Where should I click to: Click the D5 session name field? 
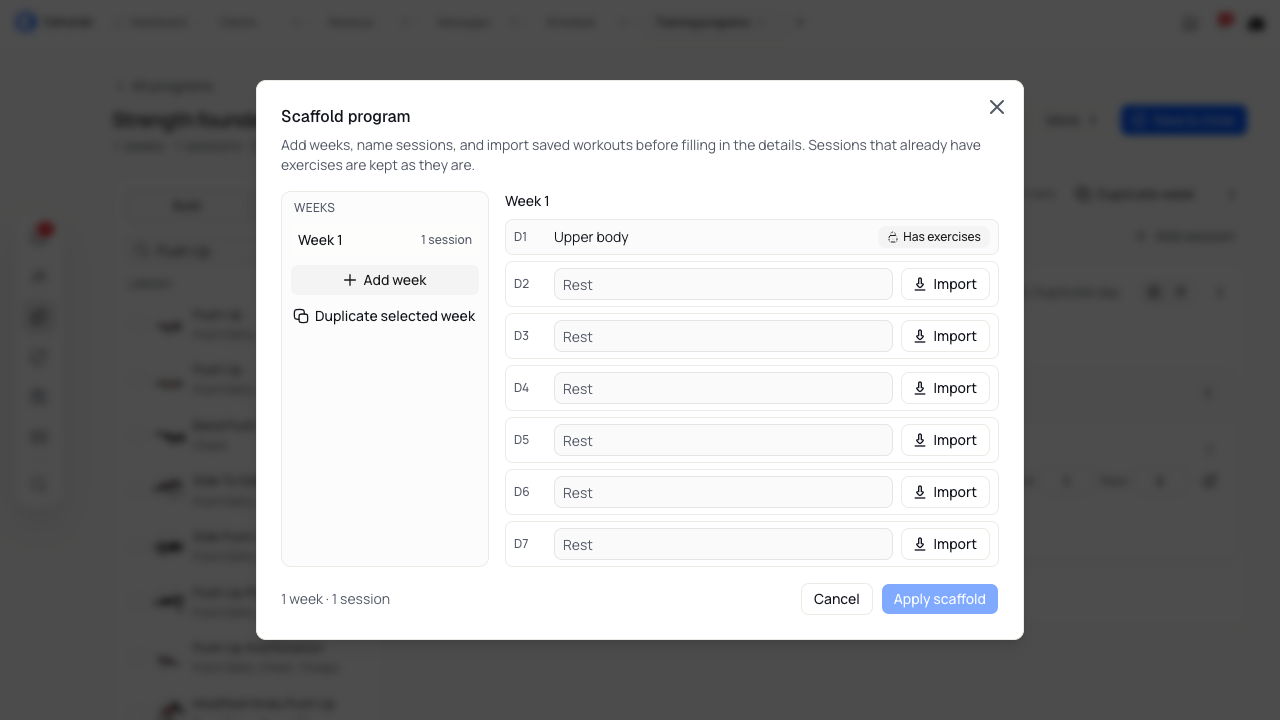723,440
